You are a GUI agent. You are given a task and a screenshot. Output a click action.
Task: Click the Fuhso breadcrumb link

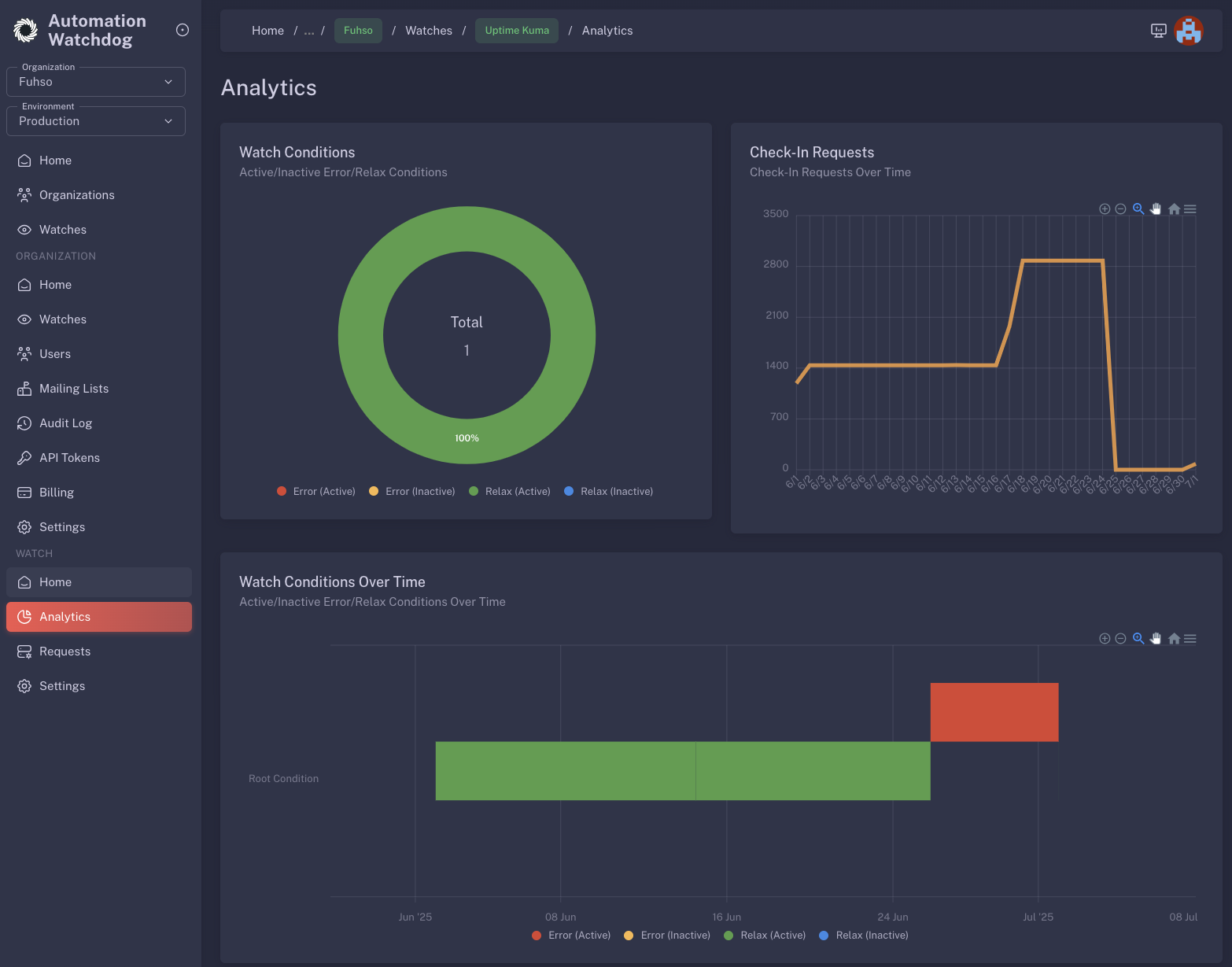click(358, 31)
